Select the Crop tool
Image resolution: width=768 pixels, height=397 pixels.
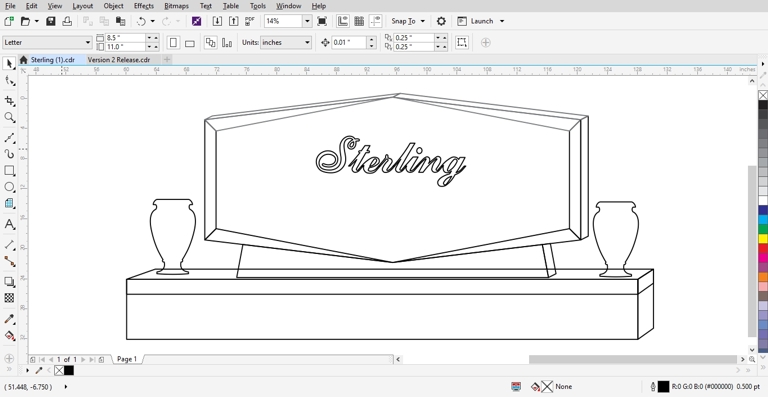click(x=9, y=100)
